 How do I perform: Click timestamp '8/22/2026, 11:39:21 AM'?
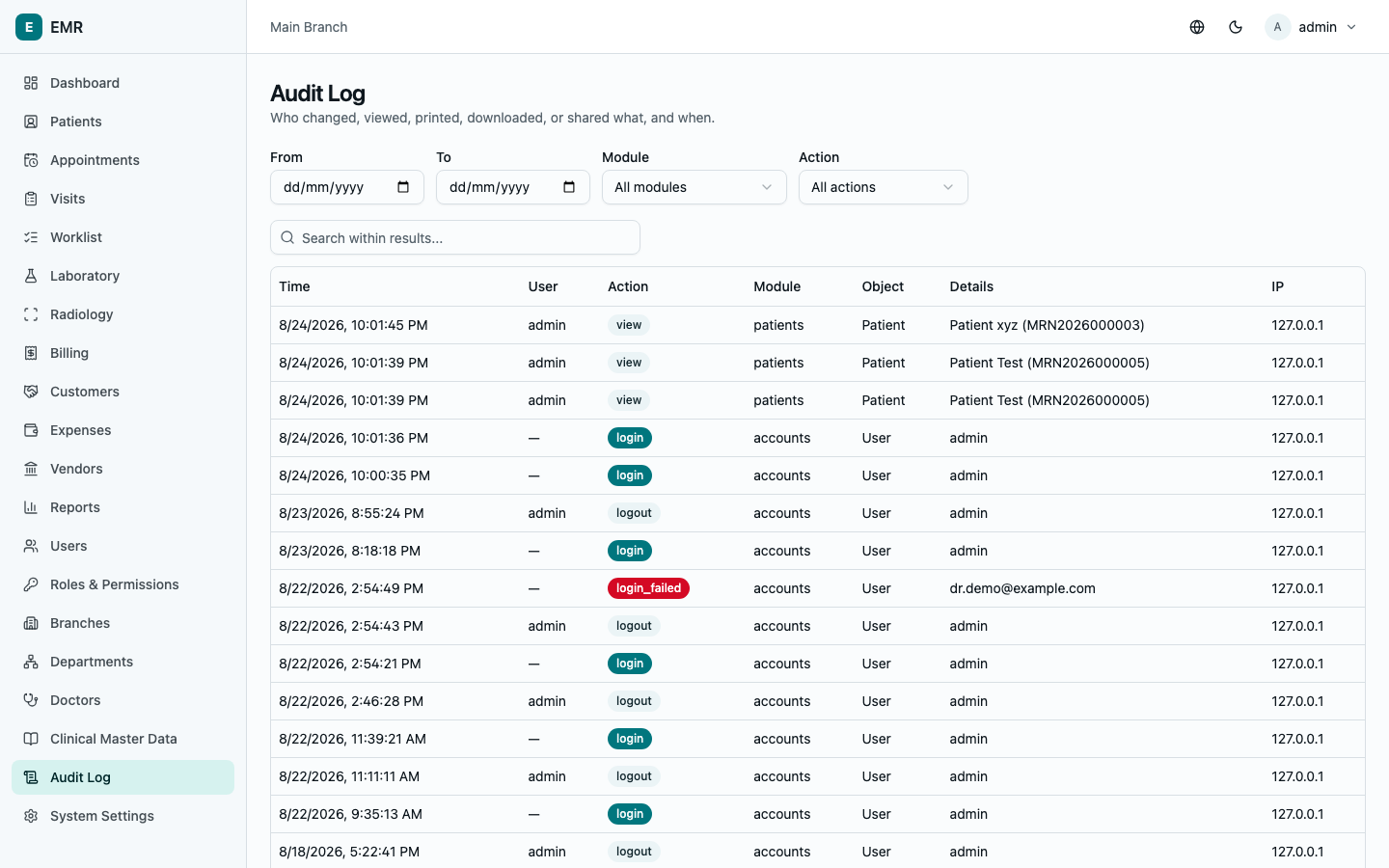click(352, 739)
